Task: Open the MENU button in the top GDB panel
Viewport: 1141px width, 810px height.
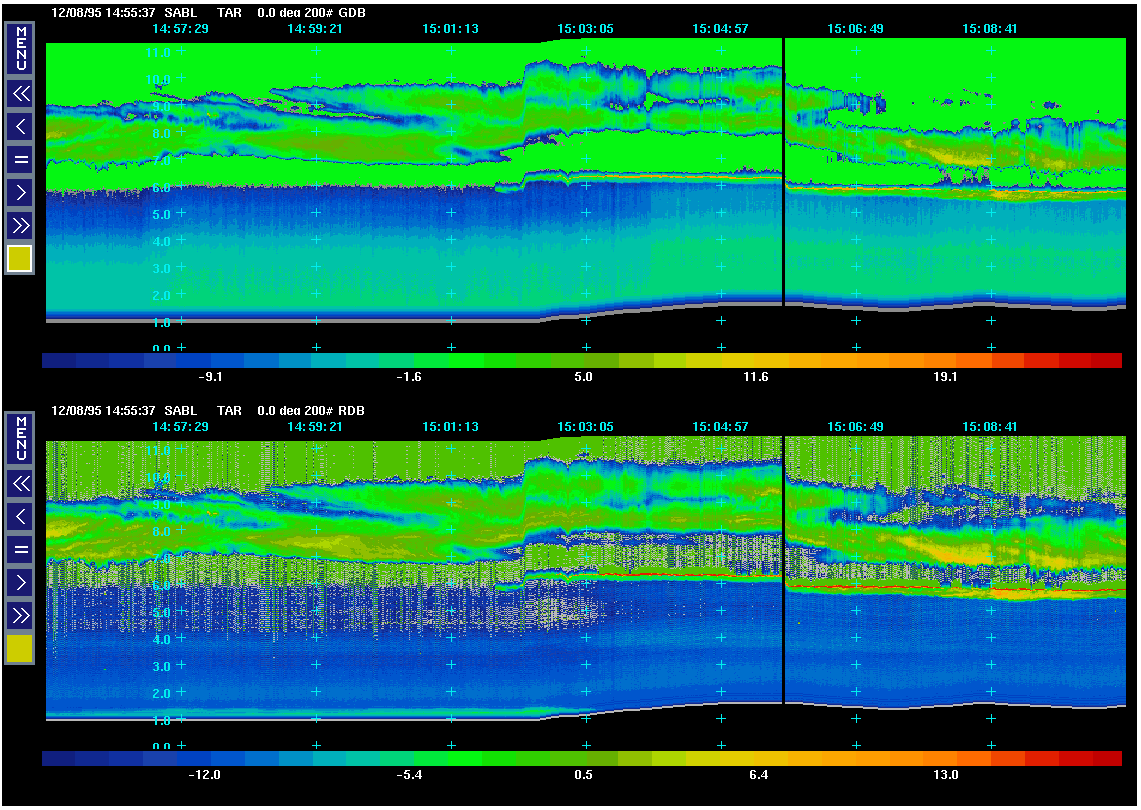Action: click(20, 48)
